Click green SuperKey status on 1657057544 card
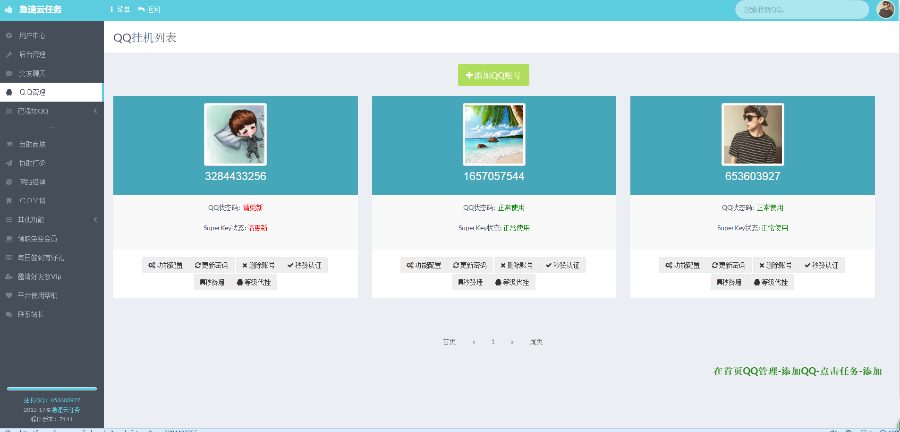This screenshot has width=900, height=432. click(x=516, y=228)
